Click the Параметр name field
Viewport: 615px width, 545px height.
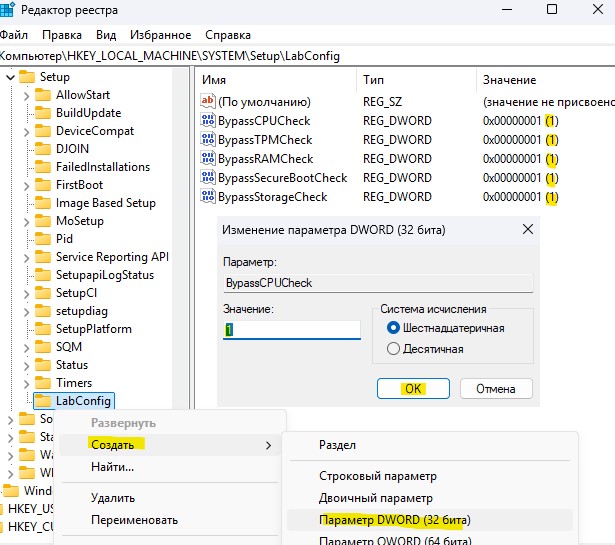(378, 283)
